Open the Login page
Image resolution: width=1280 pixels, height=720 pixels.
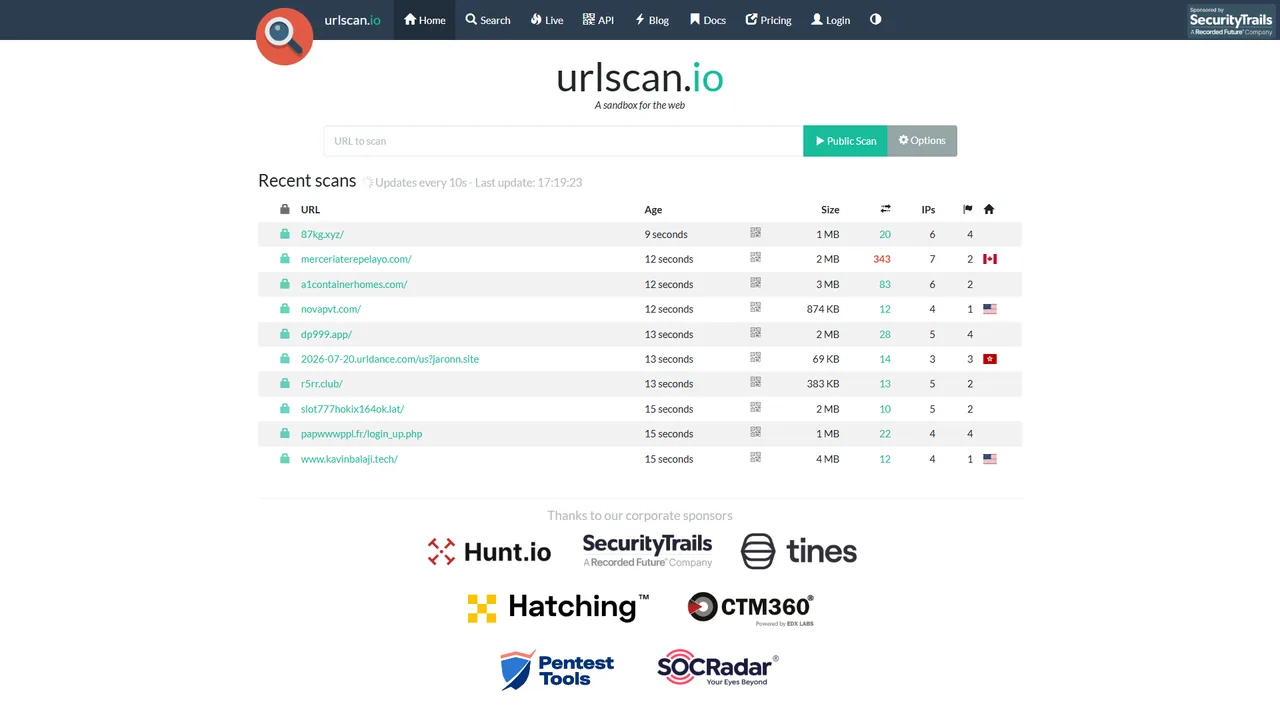tap(831, 20)
